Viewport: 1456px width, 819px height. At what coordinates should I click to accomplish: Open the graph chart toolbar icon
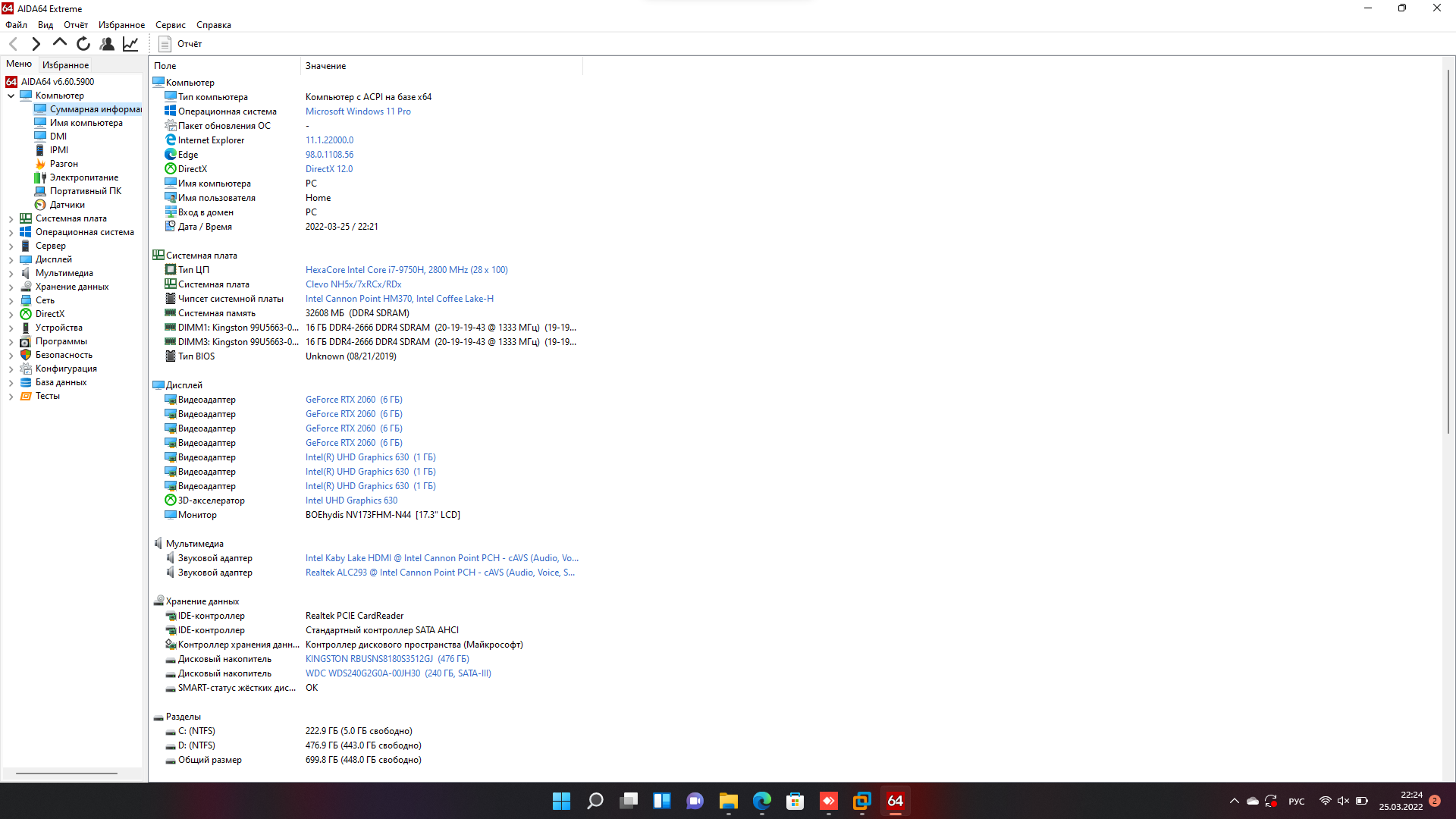click(x=130, y=44)
